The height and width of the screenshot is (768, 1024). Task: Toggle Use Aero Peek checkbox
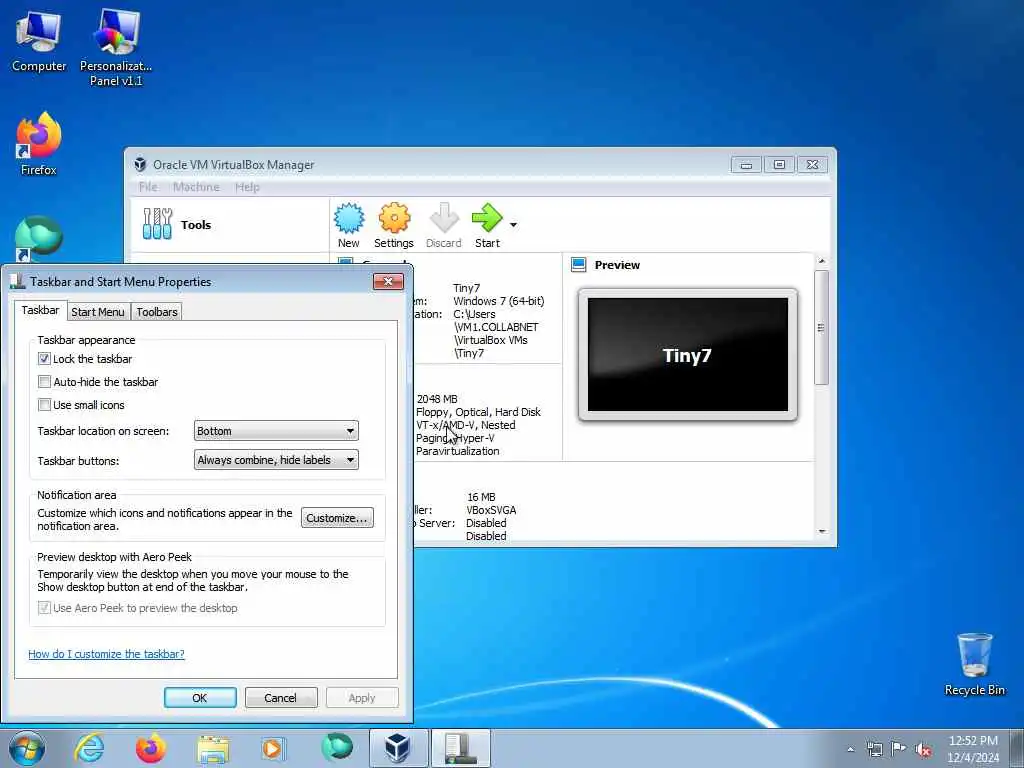[44, 608]
